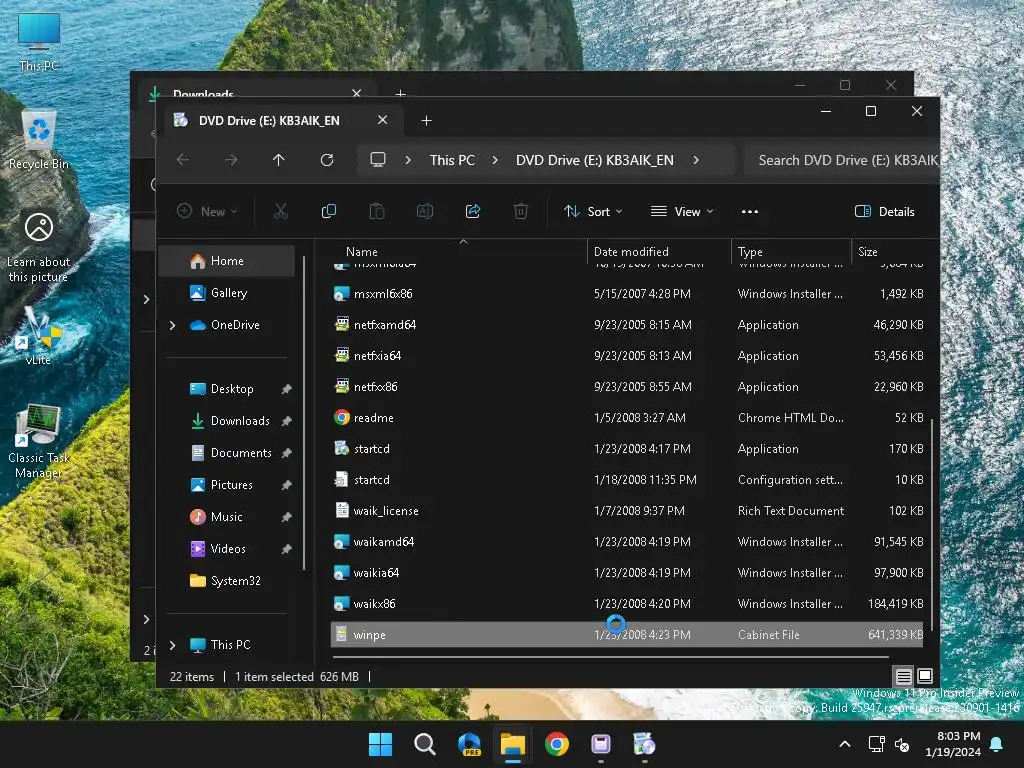1024x768 pixels.
Task: Toggle the Details pane button
Action: (884, 212)
